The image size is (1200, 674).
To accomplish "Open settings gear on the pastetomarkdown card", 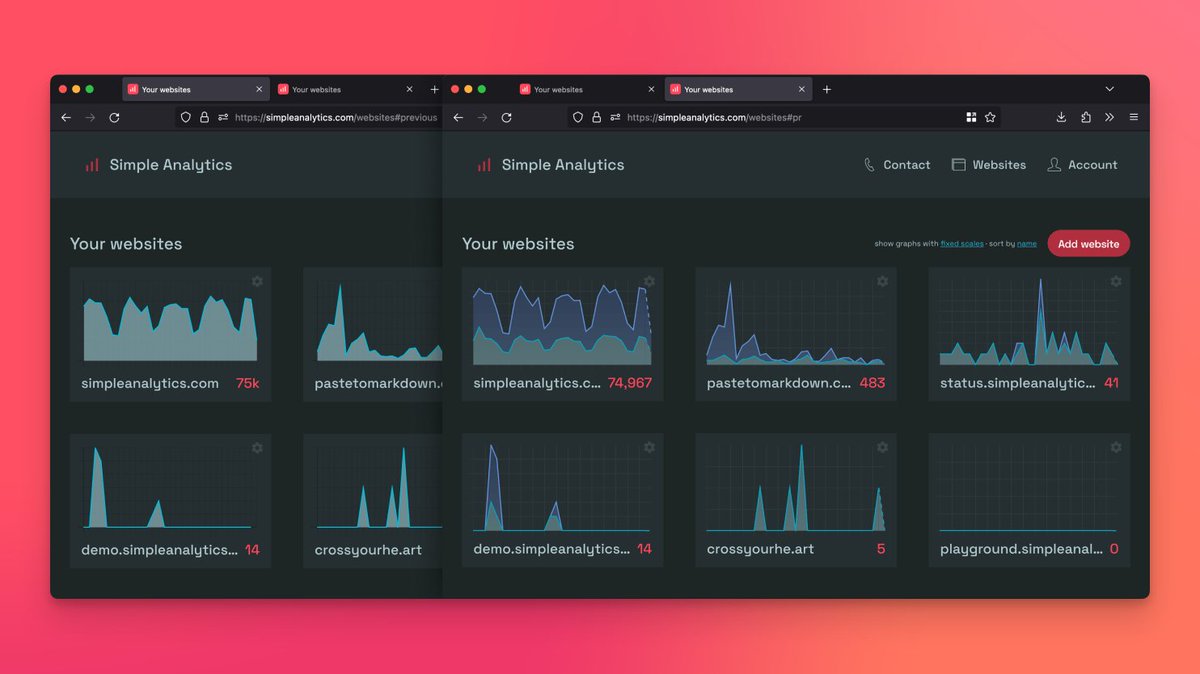I will point(882,281).
